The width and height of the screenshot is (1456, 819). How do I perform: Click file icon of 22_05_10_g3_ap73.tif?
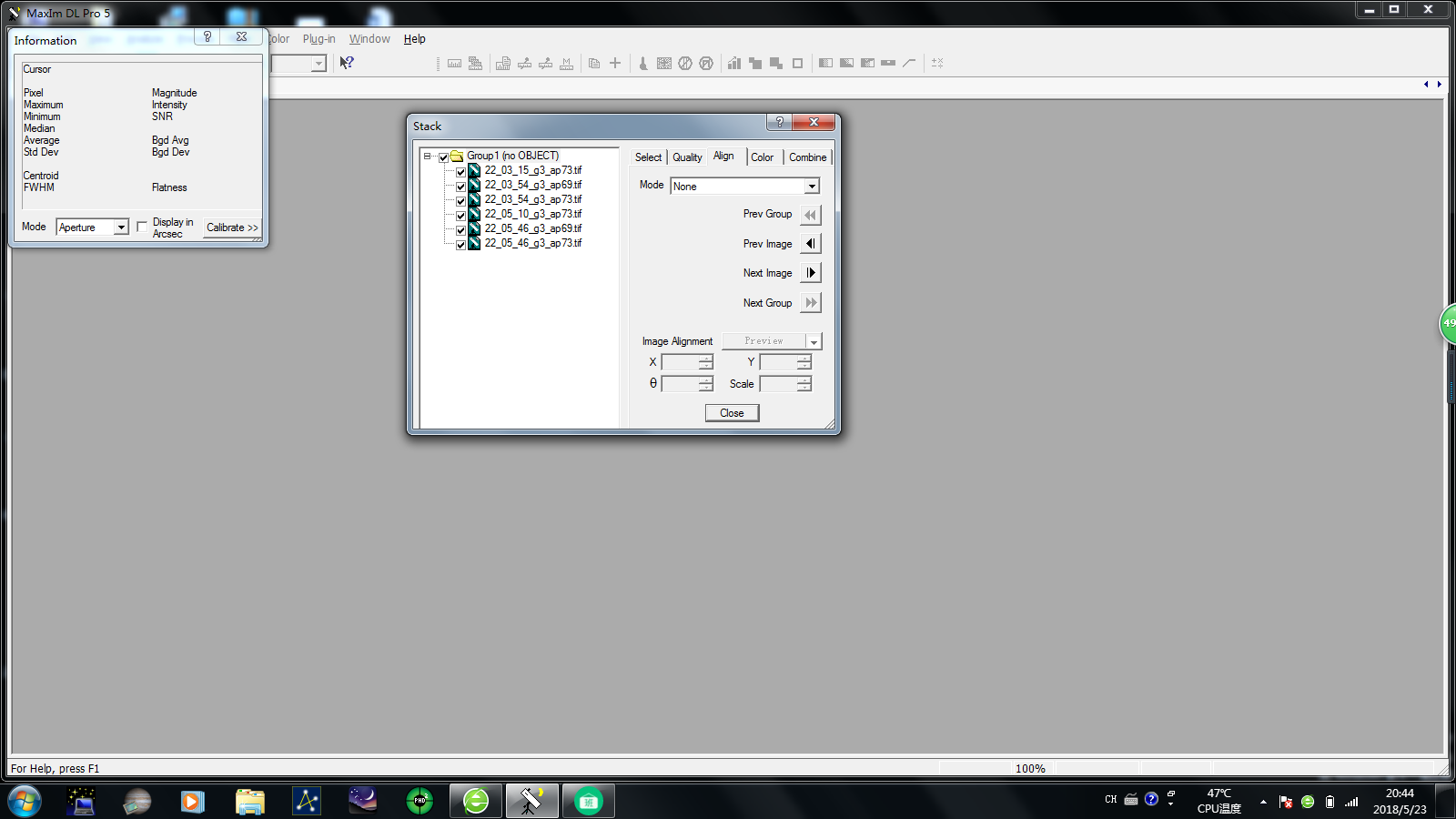click(474, 214)
